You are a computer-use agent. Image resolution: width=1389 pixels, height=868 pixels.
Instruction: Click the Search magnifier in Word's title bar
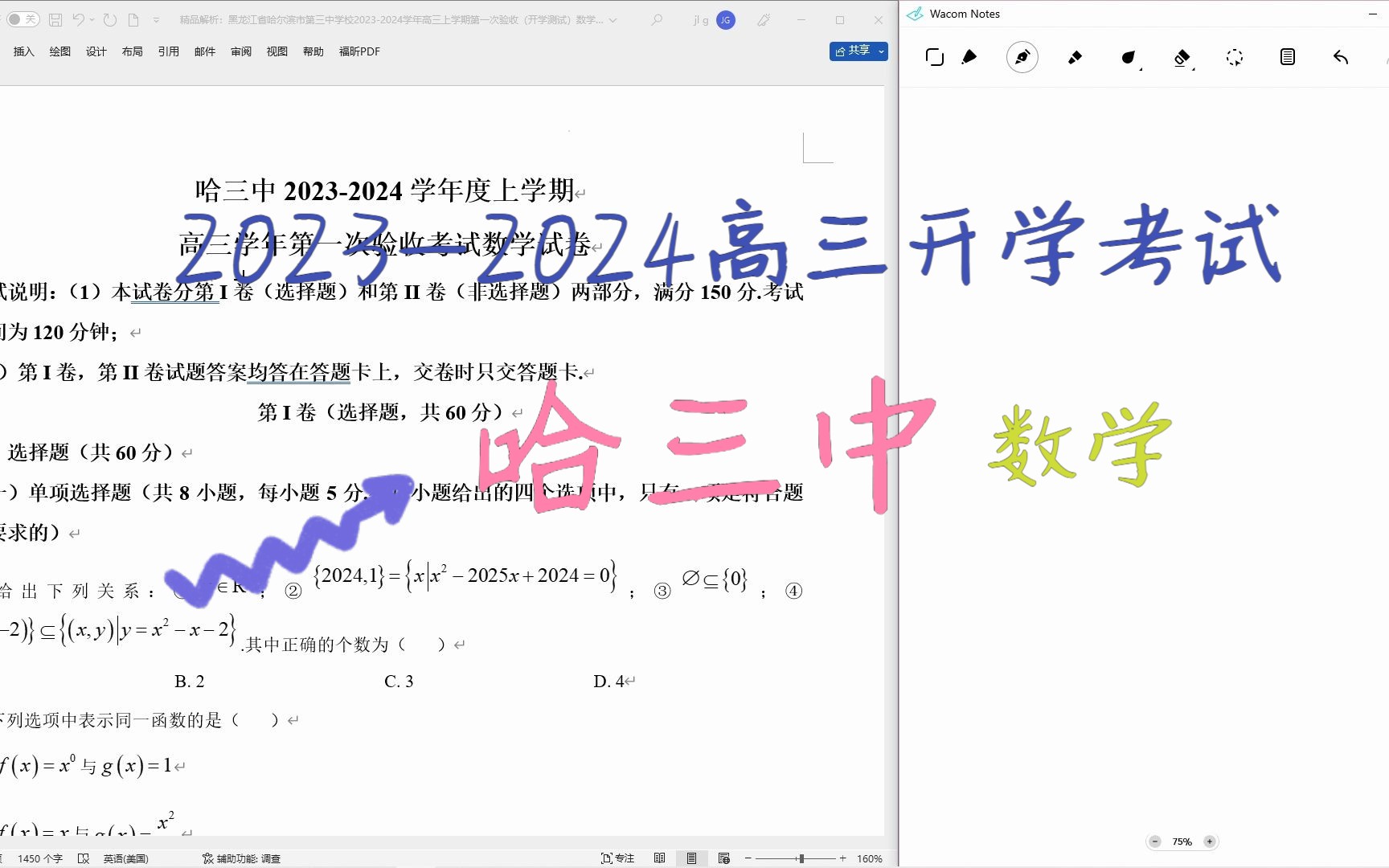point(658,19)
